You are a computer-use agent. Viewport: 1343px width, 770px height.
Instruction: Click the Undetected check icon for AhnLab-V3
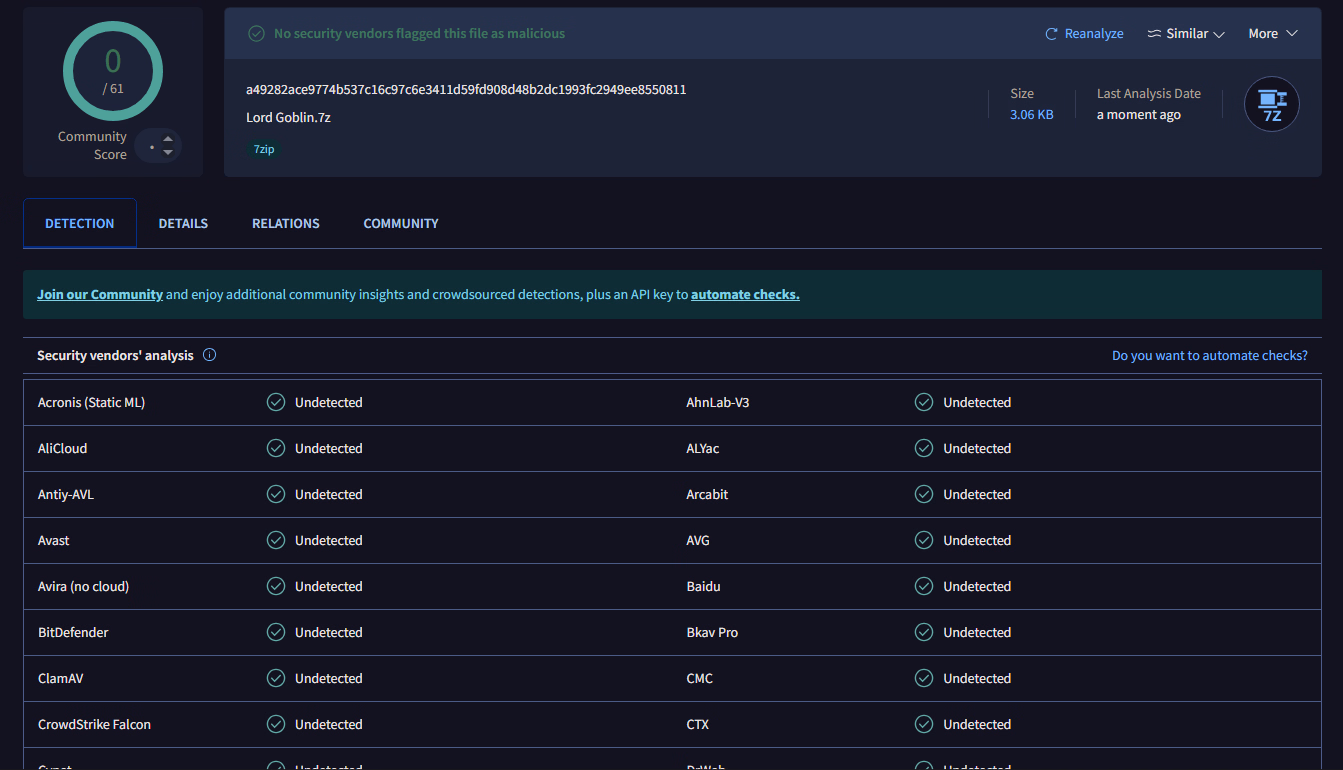pos(924,403)
